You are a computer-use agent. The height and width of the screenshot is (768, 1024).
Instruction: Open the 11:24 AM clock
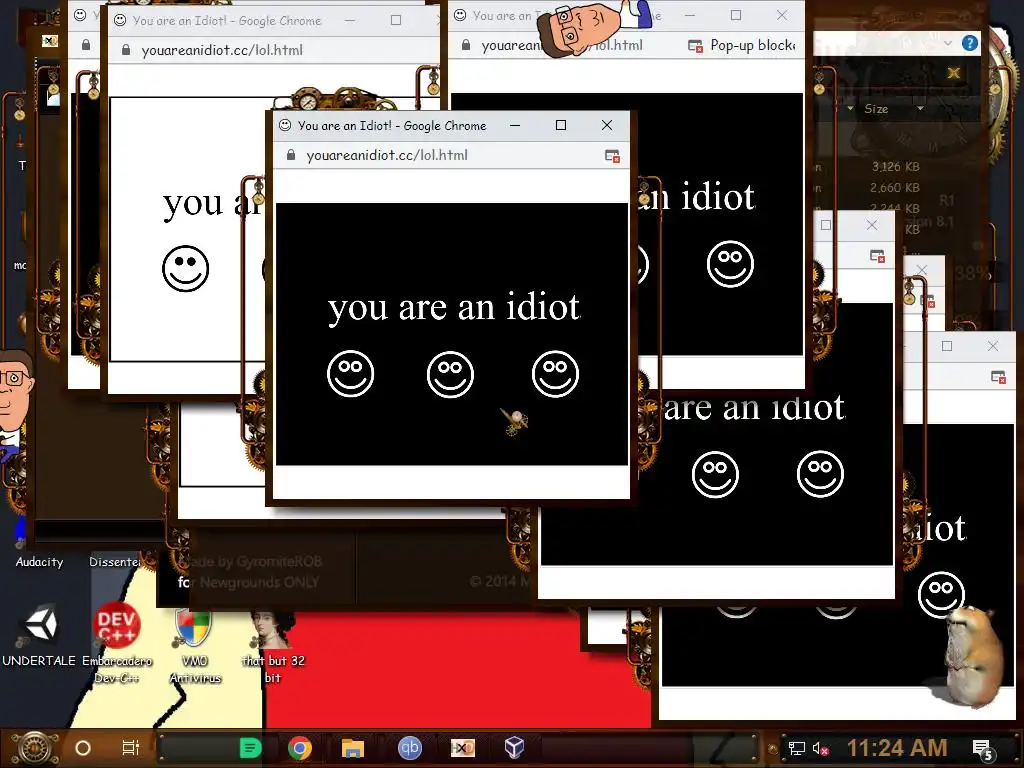(x=897, y=748)
